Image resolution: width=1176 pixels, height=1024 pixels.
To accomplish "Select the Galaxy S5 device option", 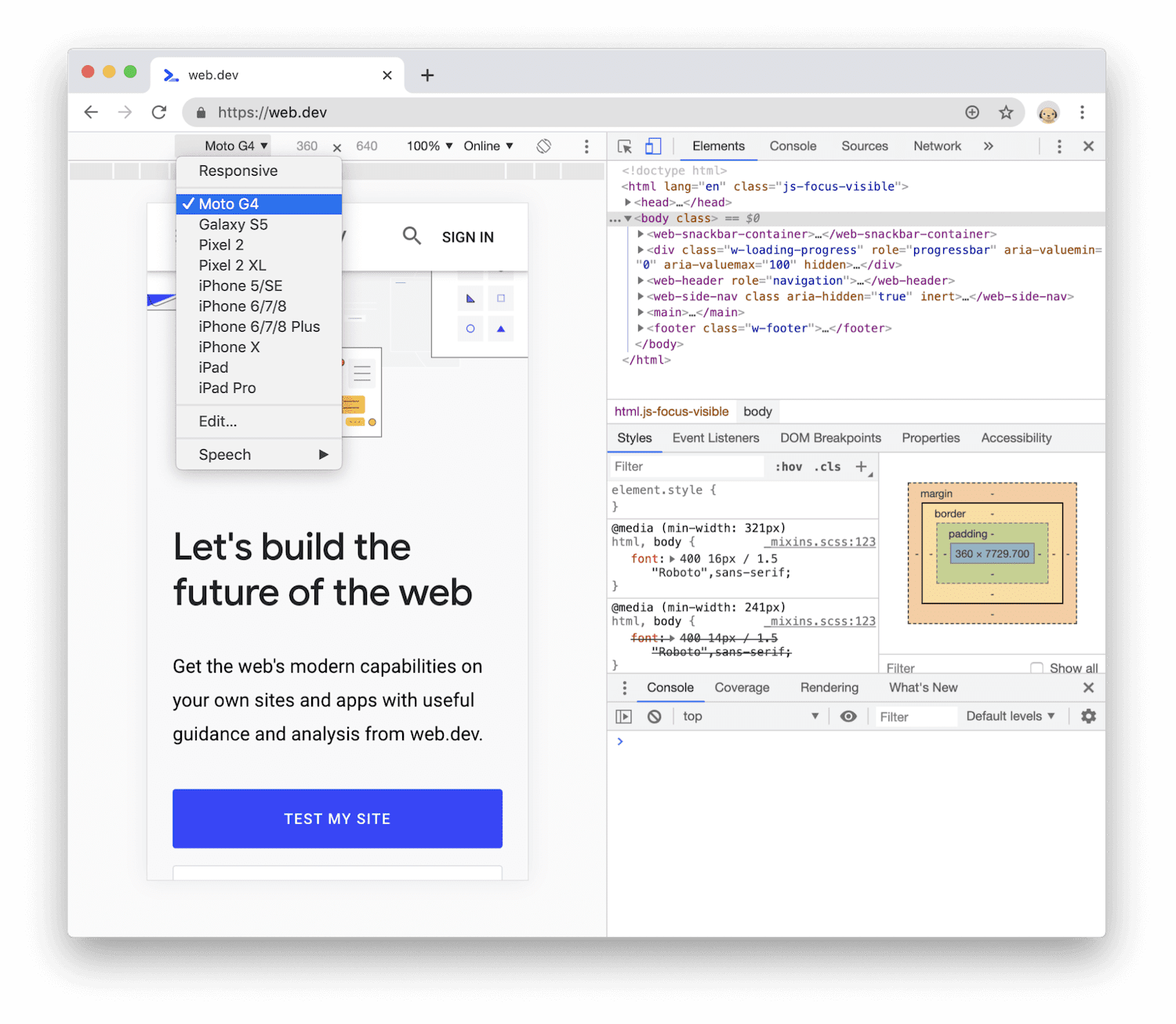I will [x=234, y=224].
